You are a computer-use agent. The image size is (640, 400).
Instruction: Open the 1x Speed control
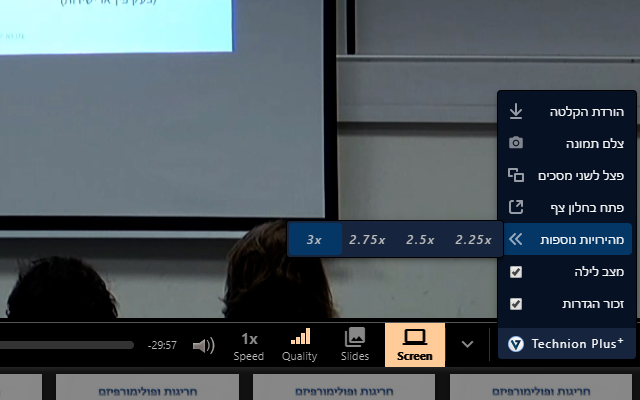click(x=249, y=345)
